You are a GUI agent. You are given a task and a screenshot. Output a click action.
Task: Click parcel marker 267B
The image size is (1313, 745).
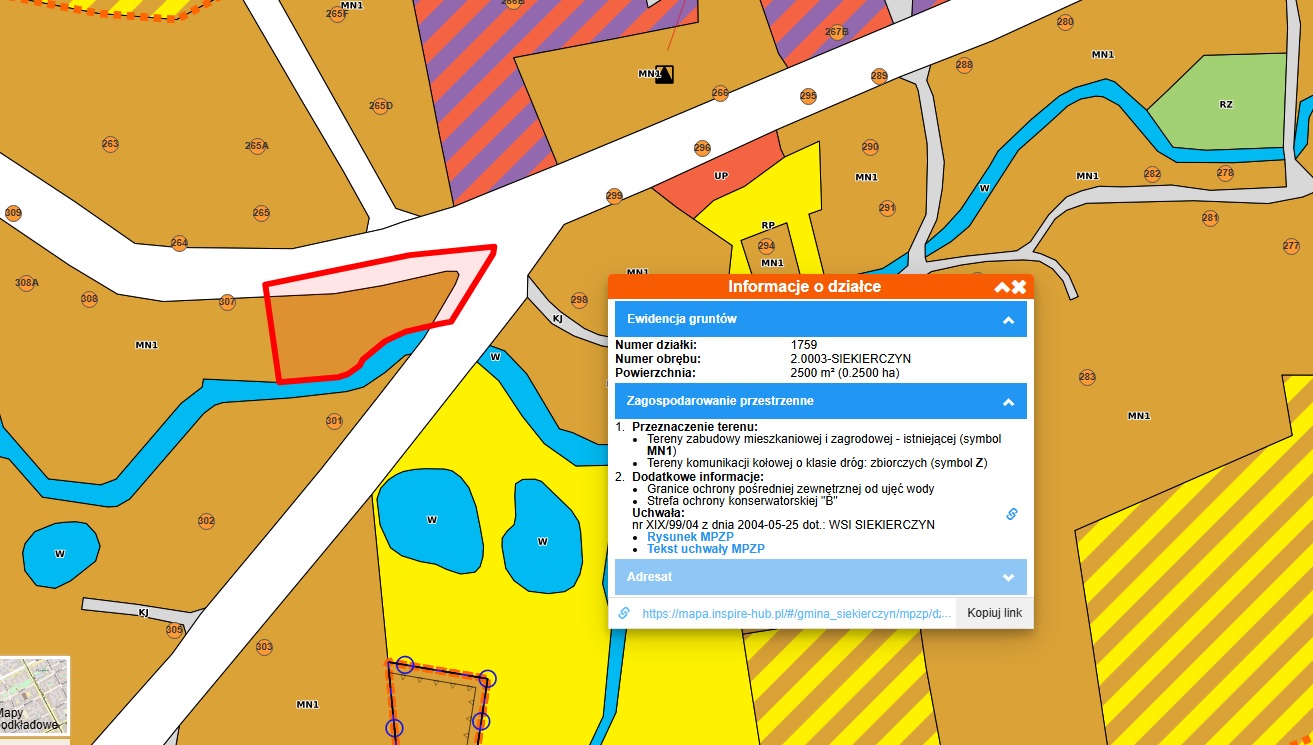pyautogui.click(x=837, y=32)
